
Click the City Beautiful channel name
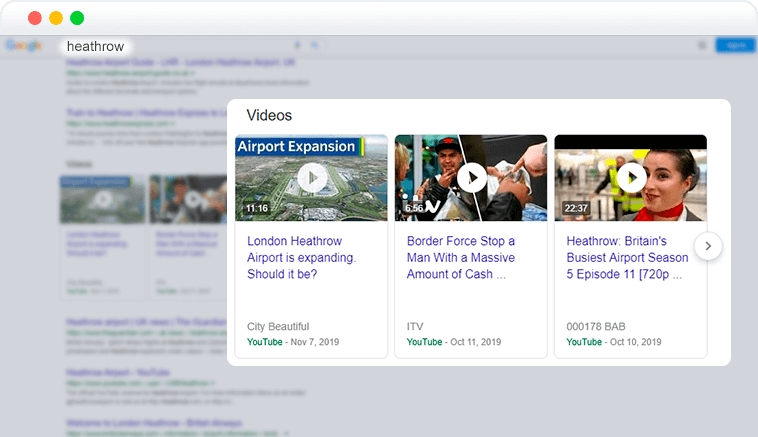pos(278,326)
